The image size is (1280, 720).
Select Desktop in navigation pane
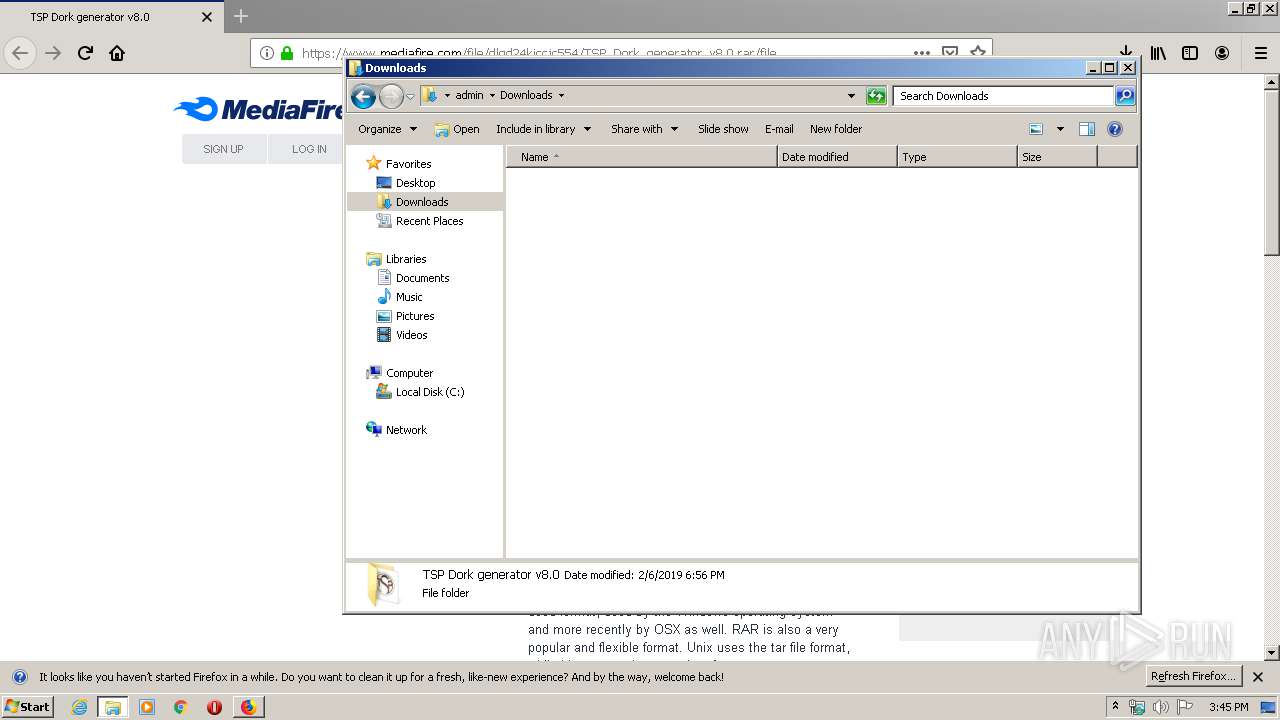click(415, 183)
